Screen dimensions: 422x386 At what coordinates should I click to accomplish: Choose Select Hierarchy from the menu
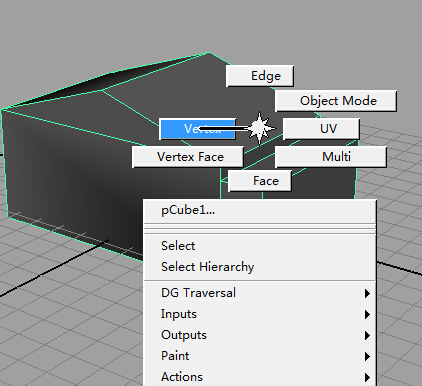click(260, 267)
